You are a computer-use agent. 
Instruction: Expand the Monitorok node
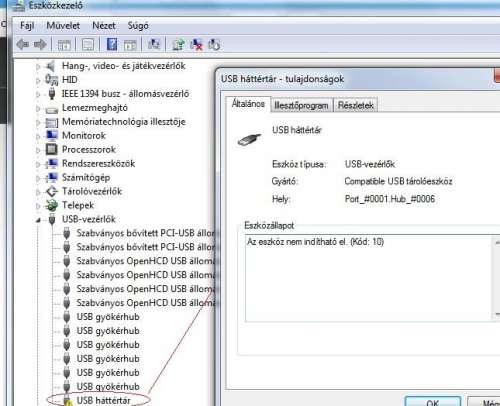coord(38,136)
